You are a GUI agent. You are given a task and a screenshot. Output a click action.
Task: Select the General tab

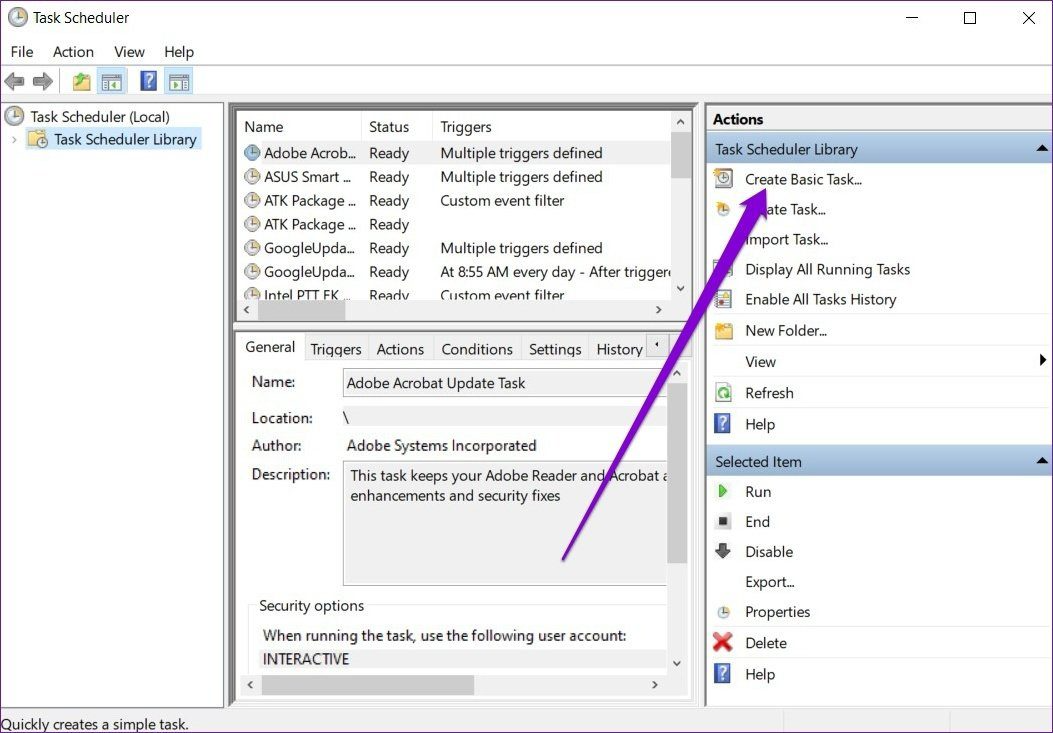[x=270, y=347]
